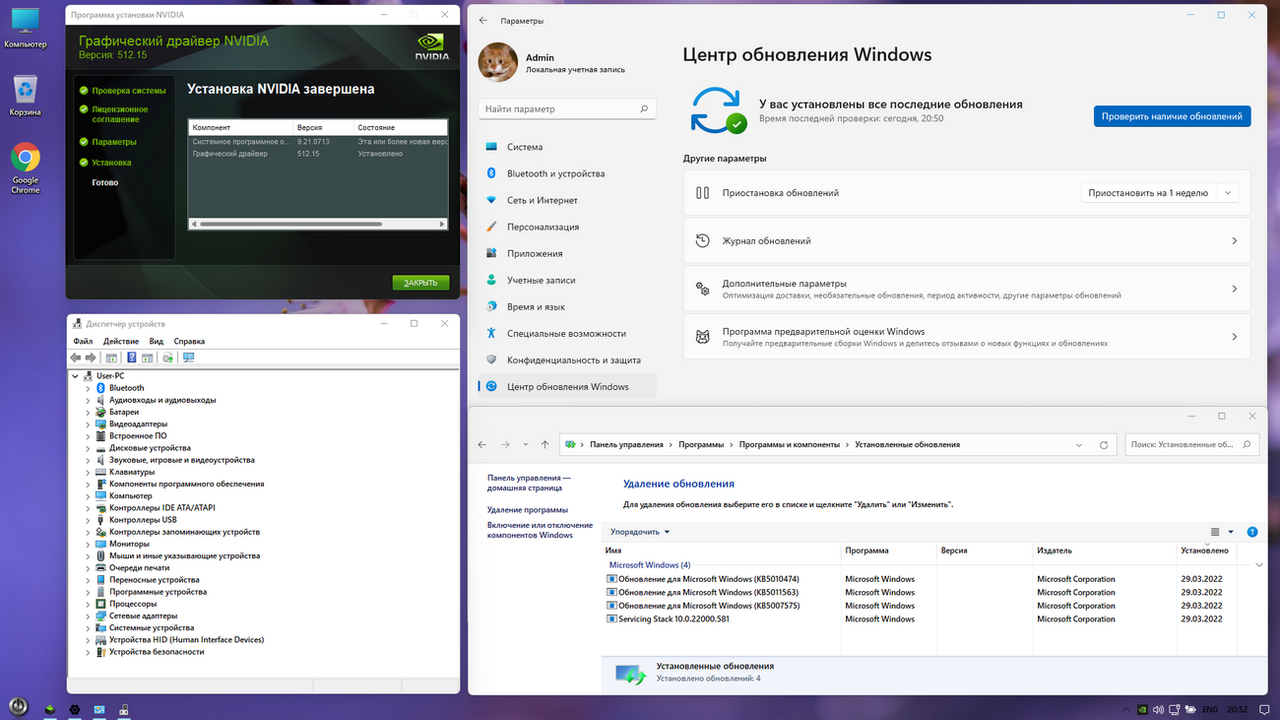Sort by Установлено column header
Image resolution: width=1280 pixels, height=720 pixels.
[1207, 551]
